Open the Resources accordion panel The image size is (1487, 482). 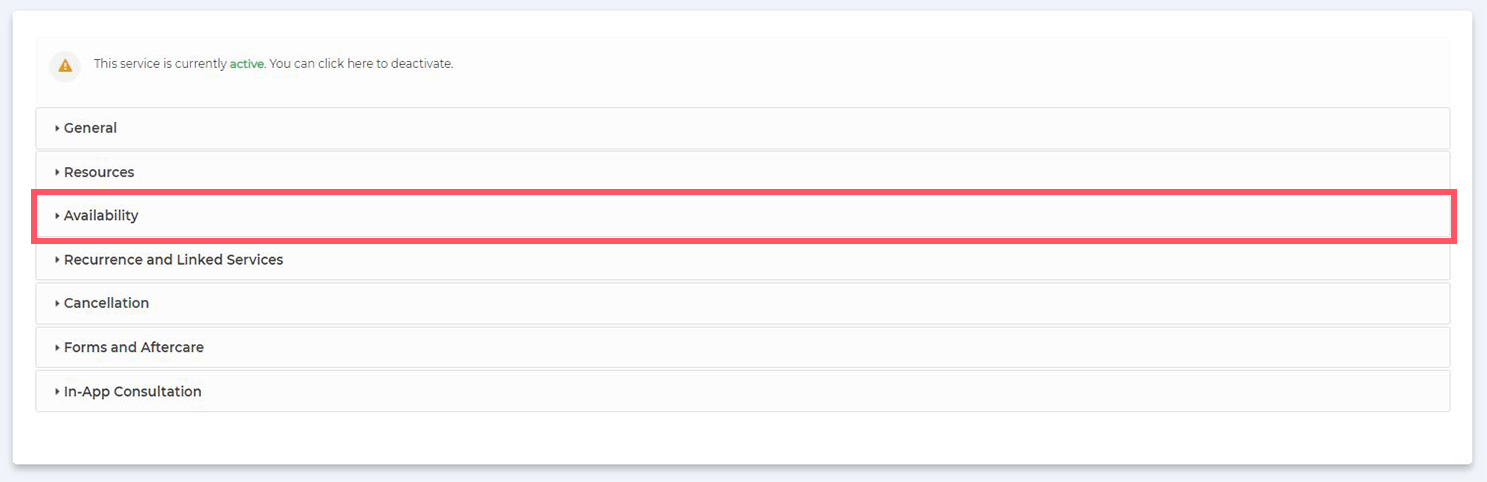tap(99, 172)
